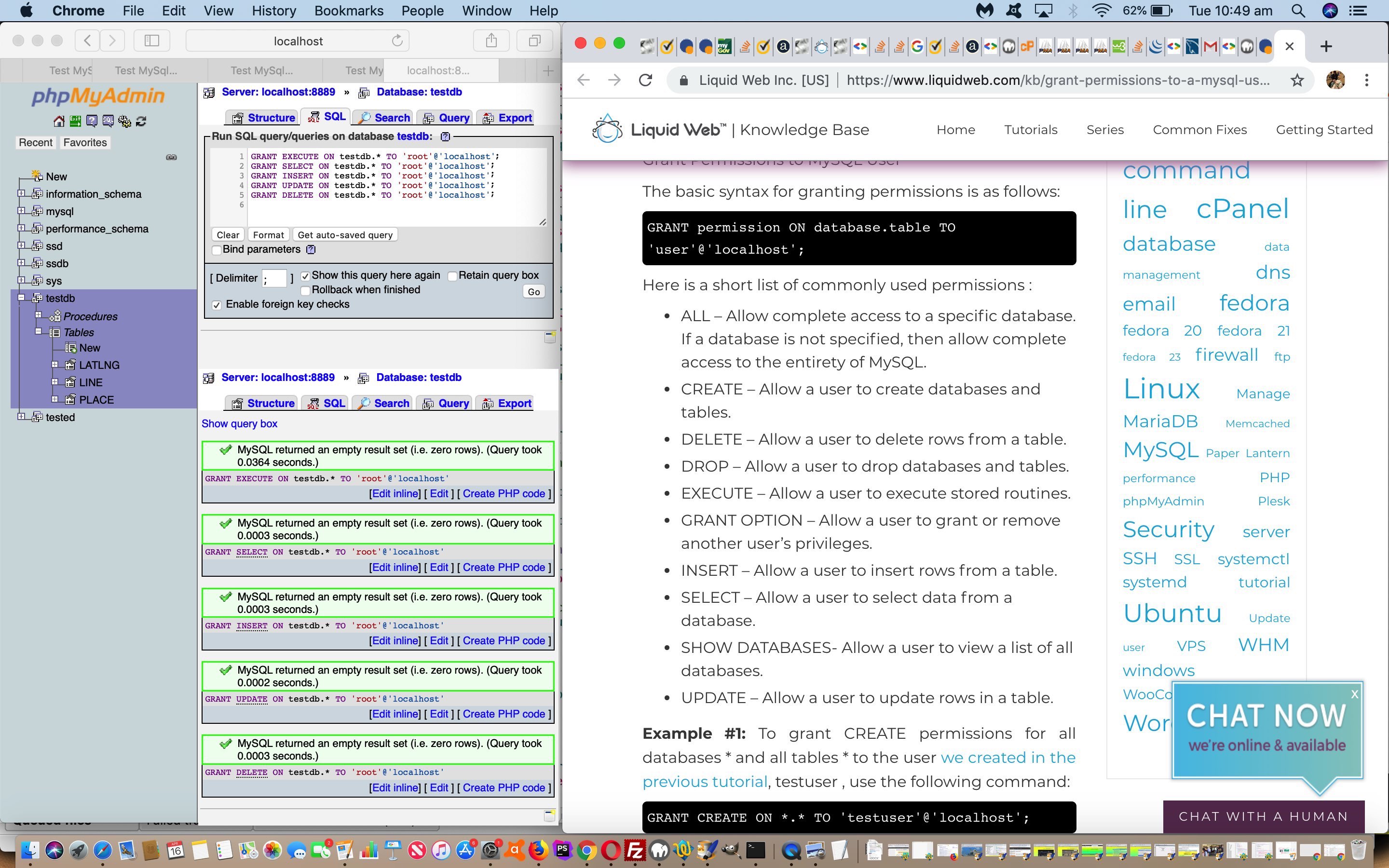Click the green Exit log-out icon

click(x=75, y=121)
